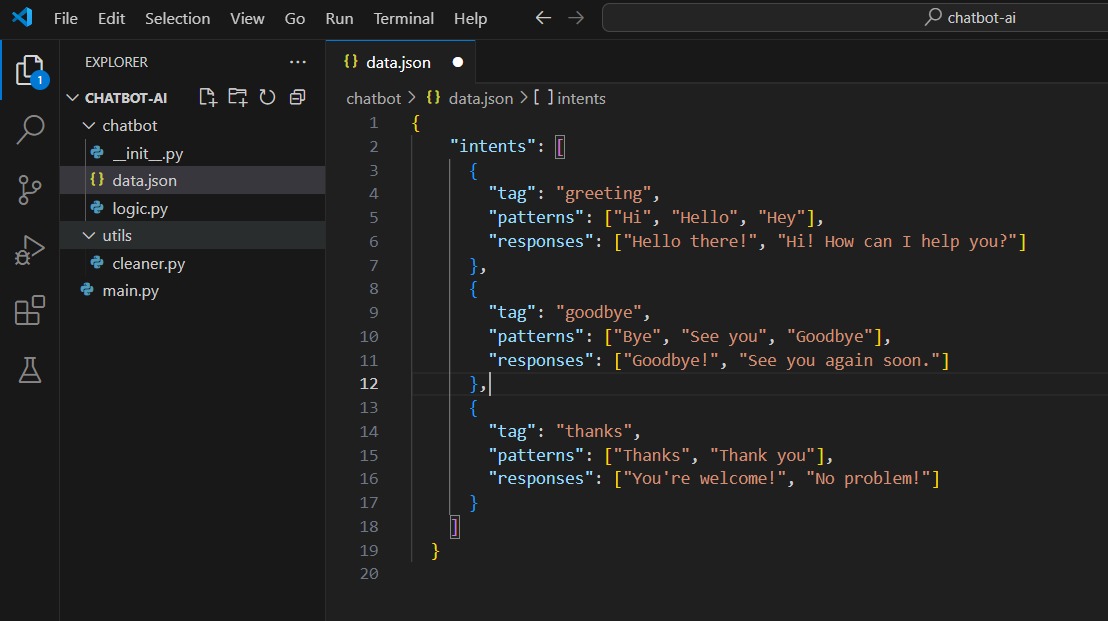Screen dimensions: 1108x621
Task: Open the Terminal menu
Action: [x=403, y=18]
